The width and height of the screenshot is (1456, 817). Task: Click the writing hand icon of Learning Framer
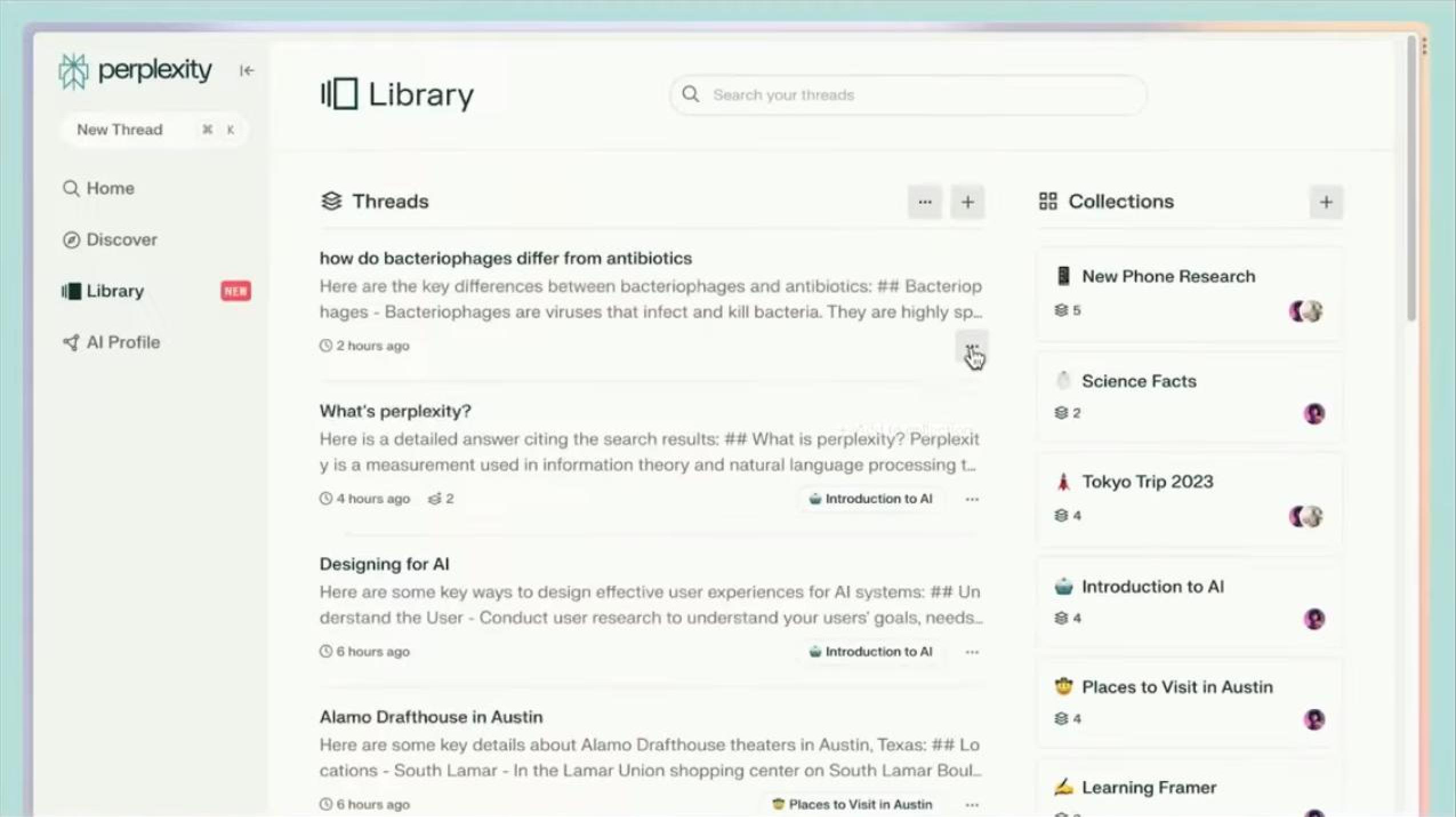pyautogui.click(x=1063, y=787)
